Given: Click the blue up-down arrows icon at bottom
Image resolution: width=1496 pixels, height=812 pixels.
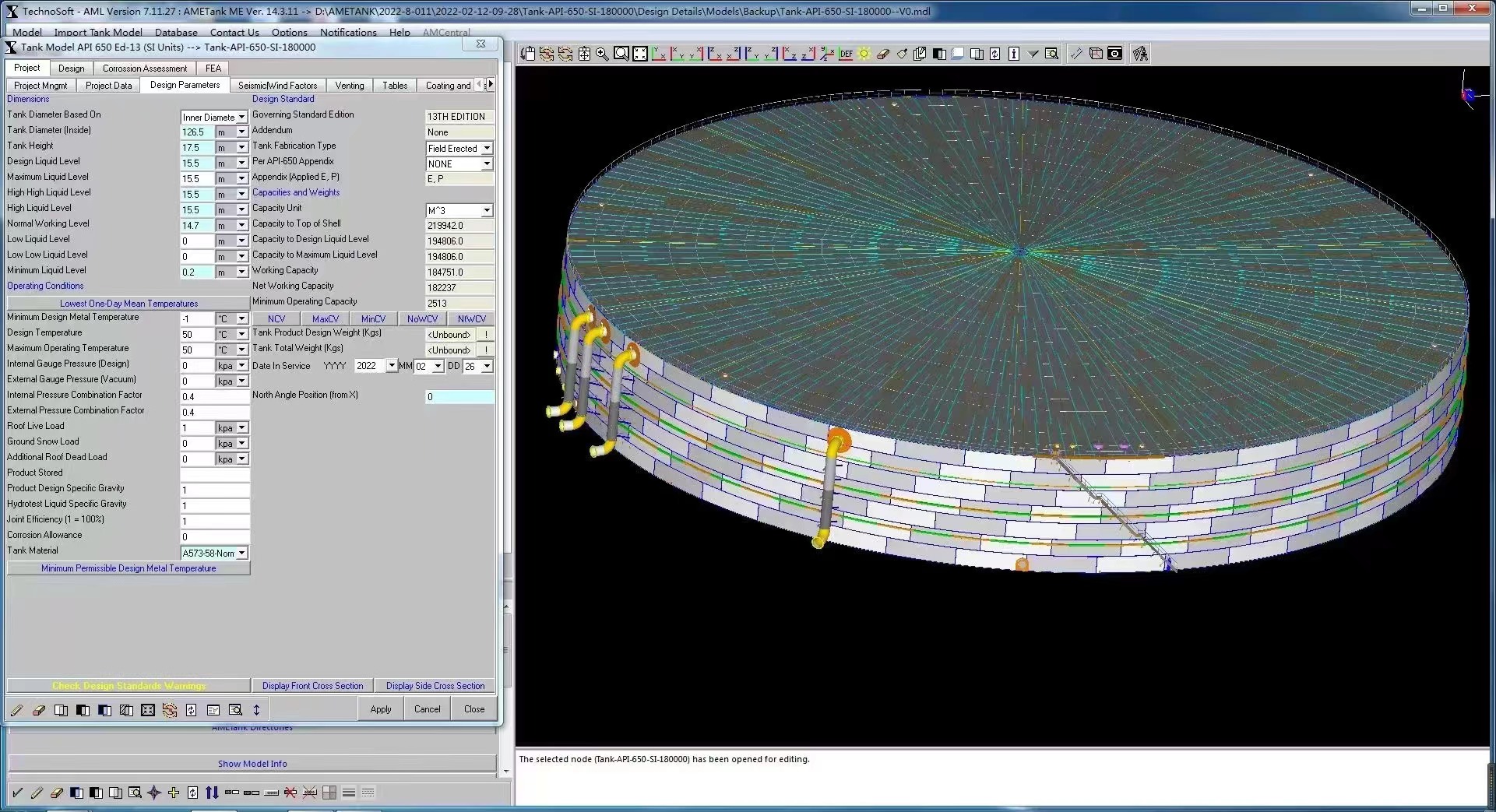Looking at the screenshot, I should click(212, 793).
